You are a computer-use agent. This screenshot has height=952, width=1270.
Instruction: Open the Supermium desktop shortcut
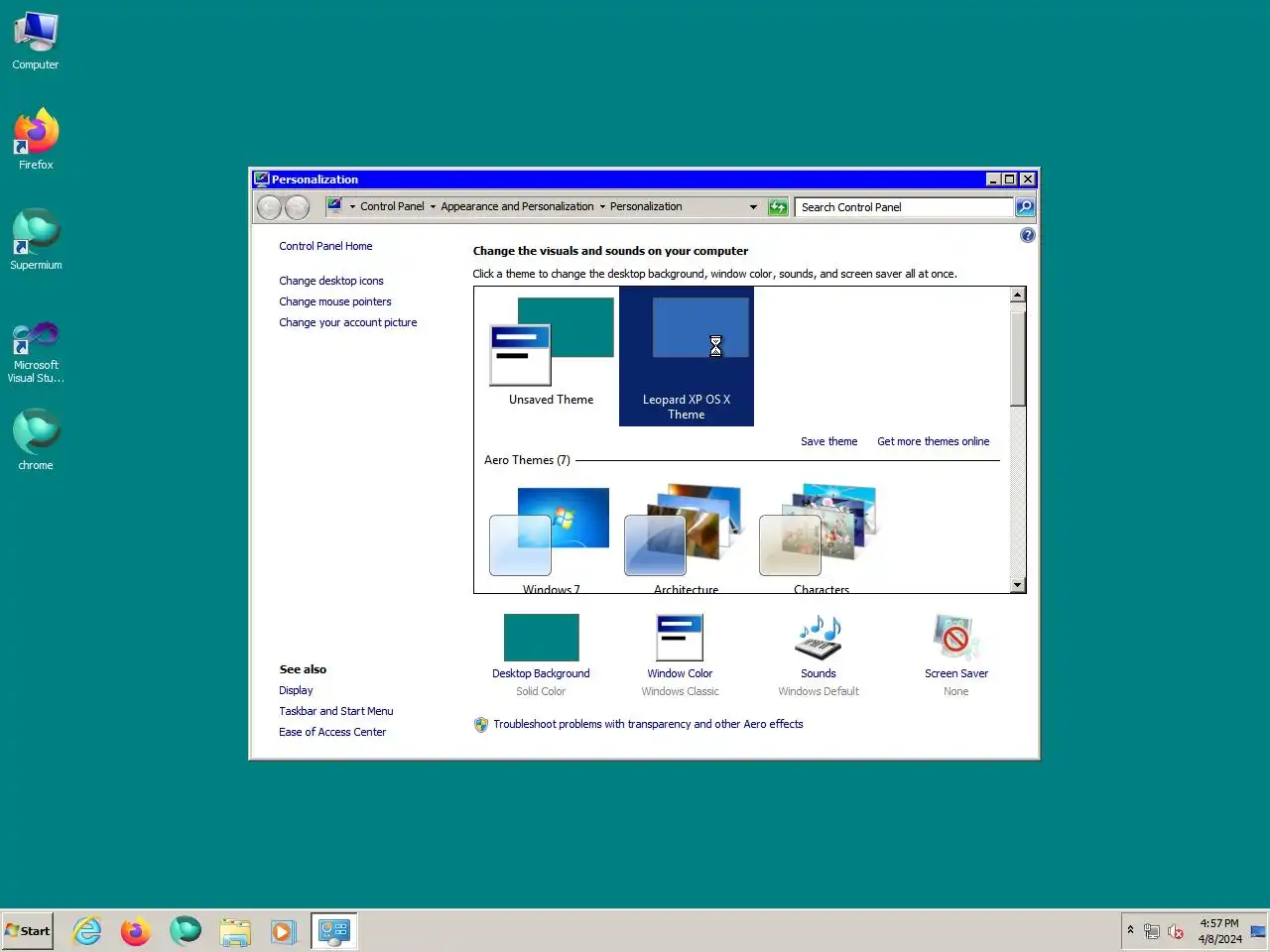click(x=36, y=239)
